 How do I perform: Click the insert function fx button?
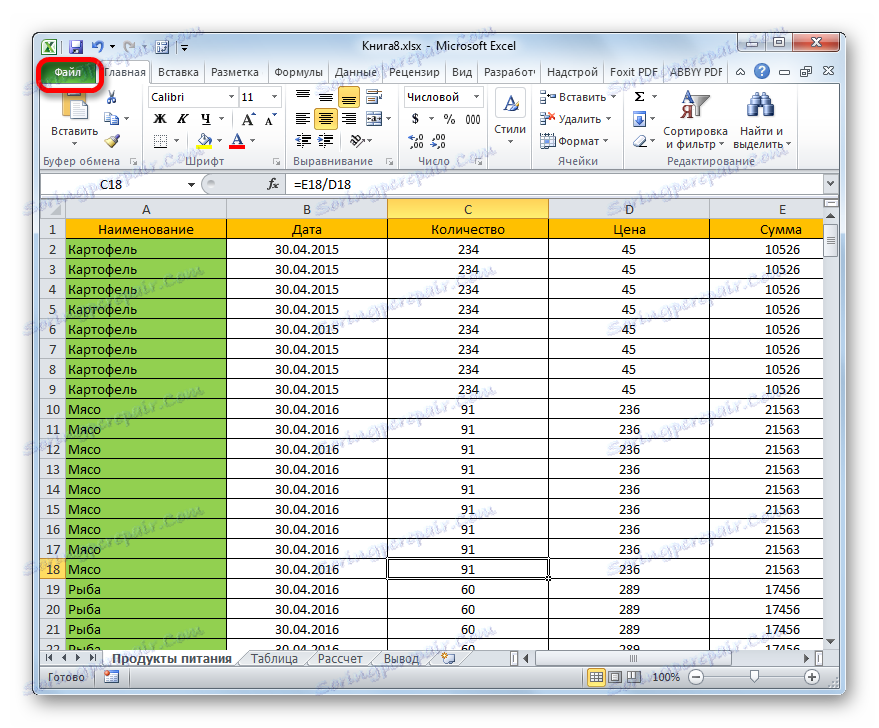click(x=273, y=184)
